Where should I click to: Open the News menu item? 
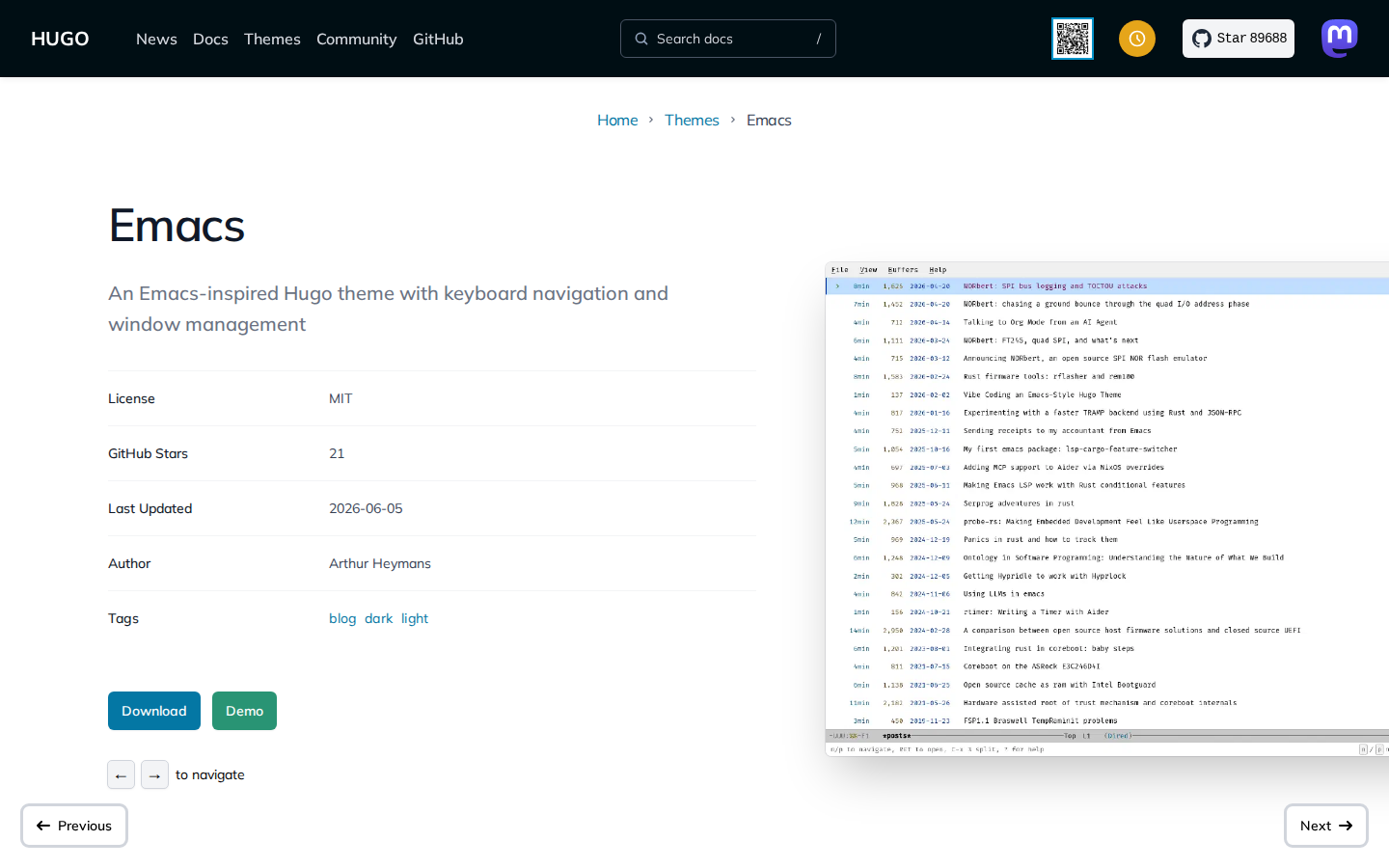[156, 39]
